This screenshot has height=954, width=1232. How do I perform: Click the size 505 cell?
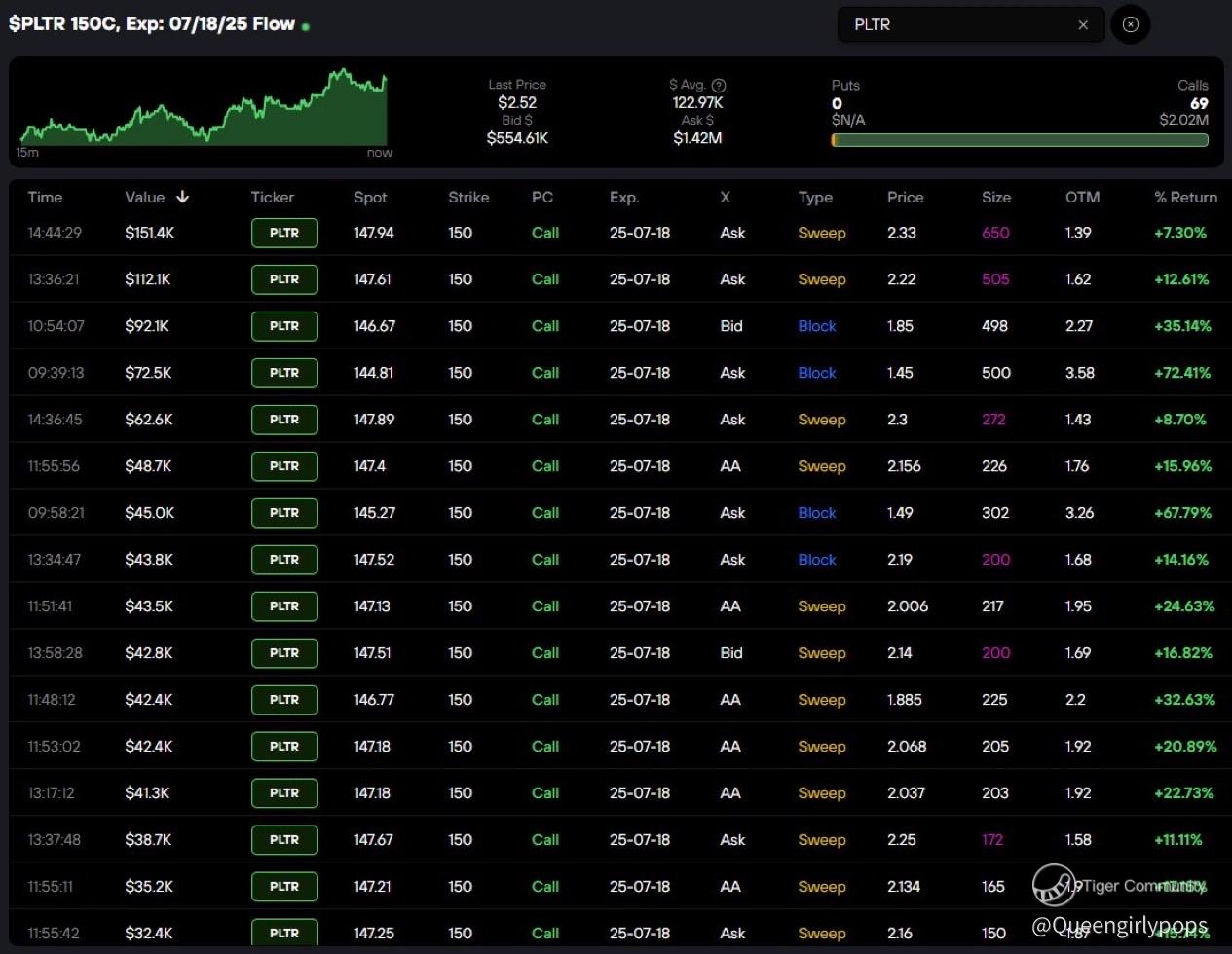click(x=995, y=279)
